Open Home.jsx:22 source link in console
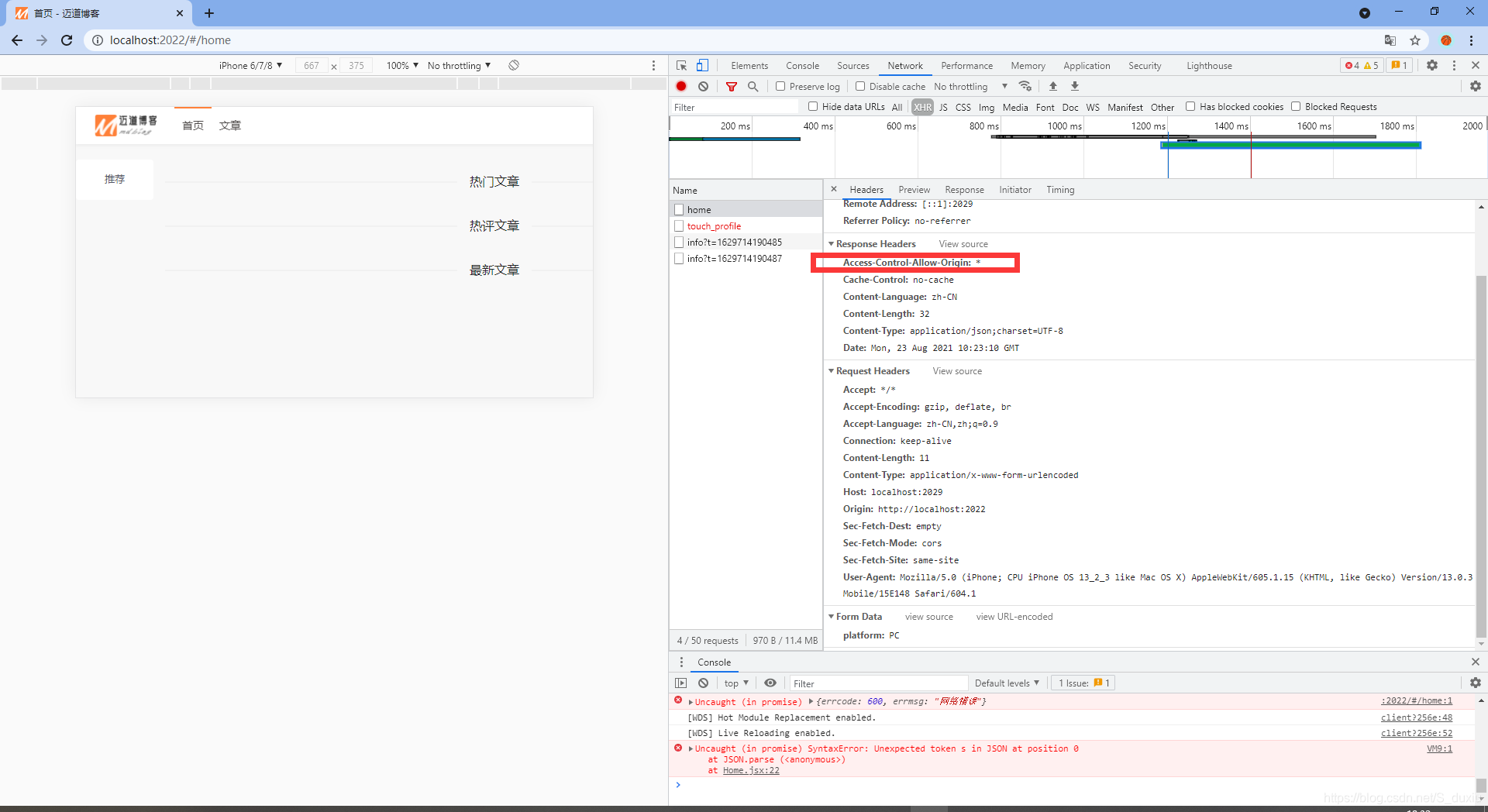Image resolution: width=1488 pixels, height=812 pixels. (751, 770)
